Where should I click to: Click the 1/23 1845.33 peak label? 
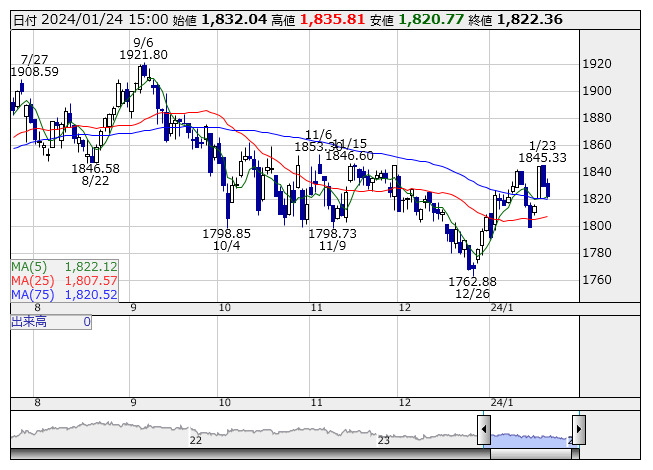(x=542, y=152)
